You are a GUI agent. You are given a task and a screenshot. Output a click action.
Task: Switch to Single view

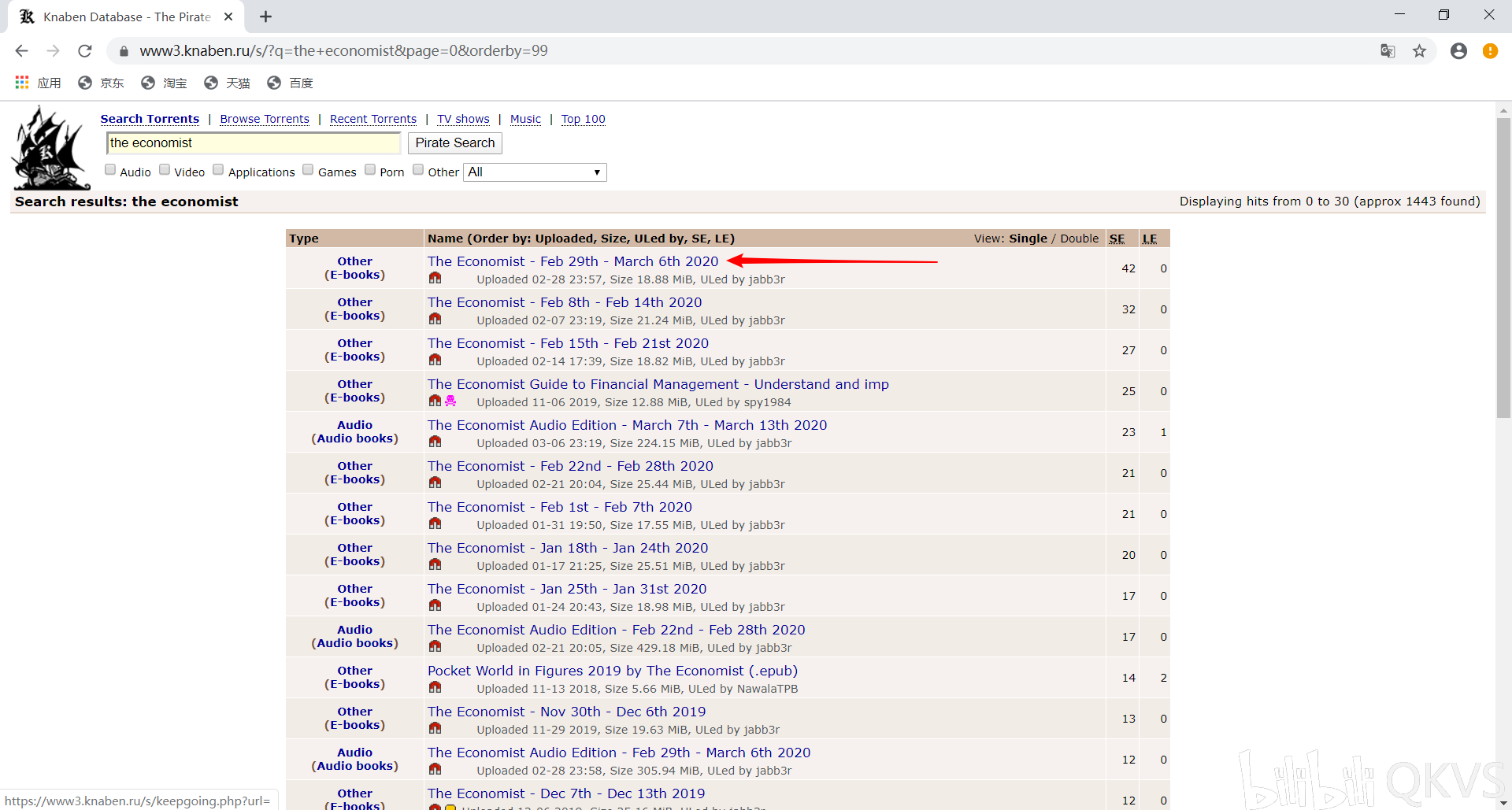[x=1028, y=239]
